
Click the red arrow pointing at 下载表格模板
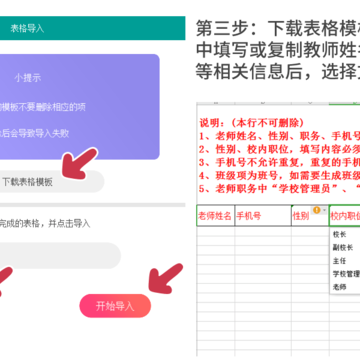[79, 163]
